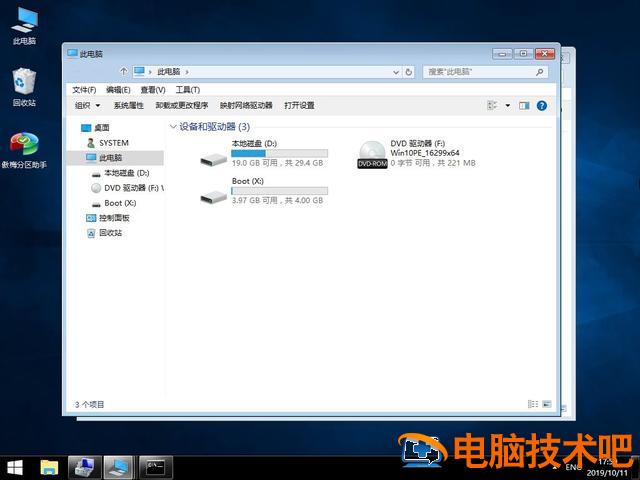Click the refresh button beside address bar
The width and height of the screenshot is (640, 480).
click(x=408, y=72)
